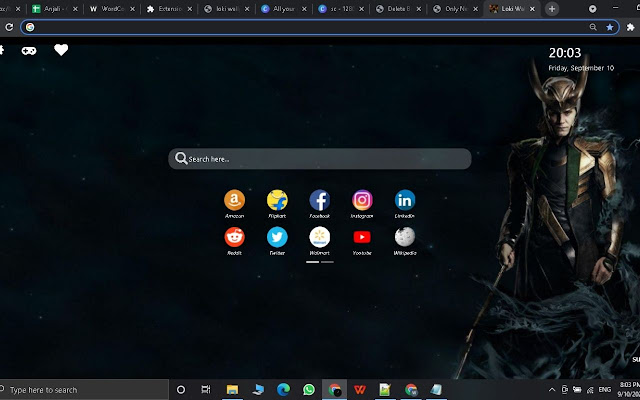Image resolution: width=640 pixels, height=400 pixels.
Task: Switch to the Delete B tab
Action: pyautogui.click(x=398, y=9)
